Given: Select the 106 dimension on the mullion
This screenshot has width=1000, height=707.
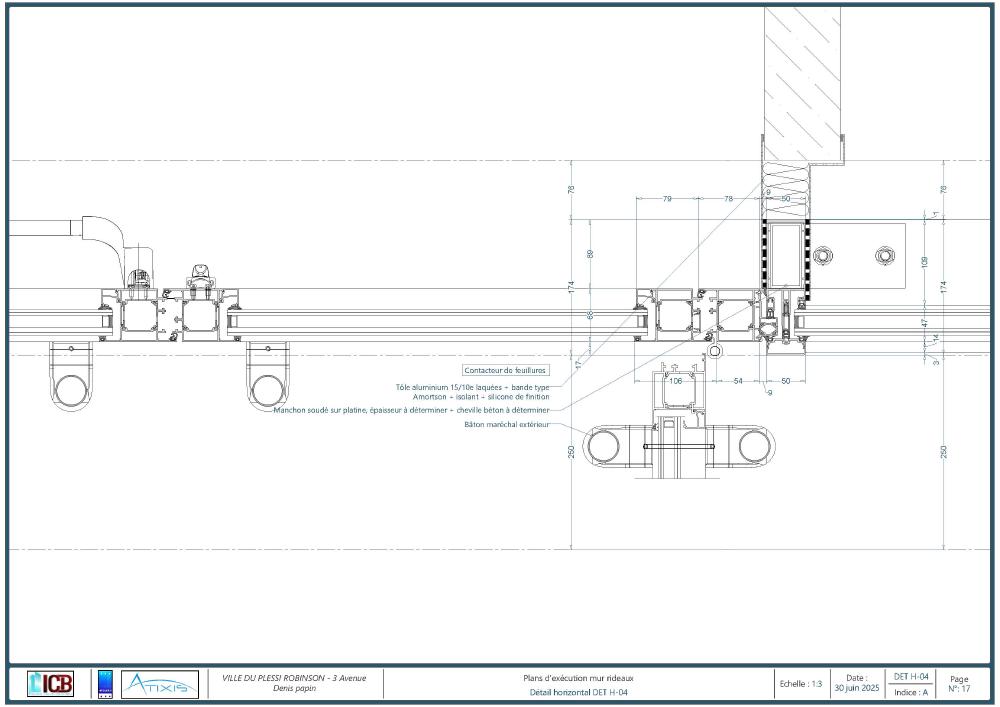Looking at the screenshot, I should 675,381.
